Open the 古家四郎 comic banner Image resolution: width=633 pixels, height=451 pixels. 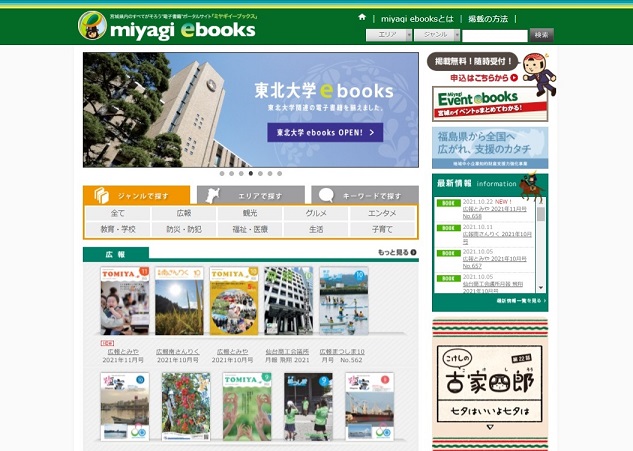click(490, 385)
